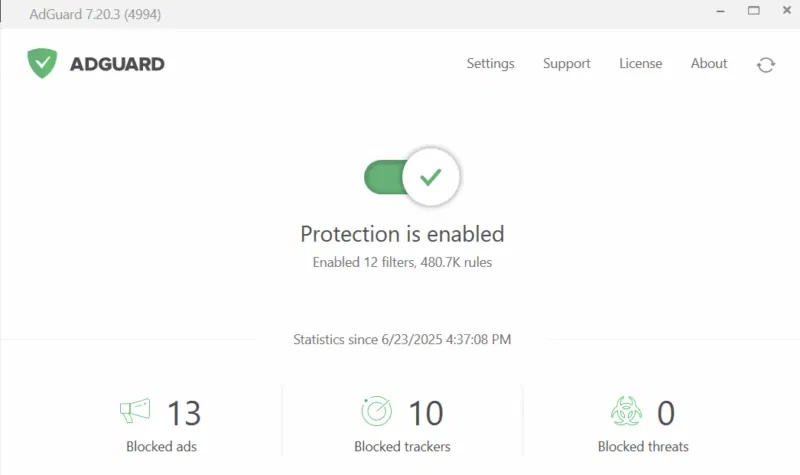The width and height of the screenshot is (800, 475).
Task: Minimize the AdGuard window
Action: click(718, 12)
